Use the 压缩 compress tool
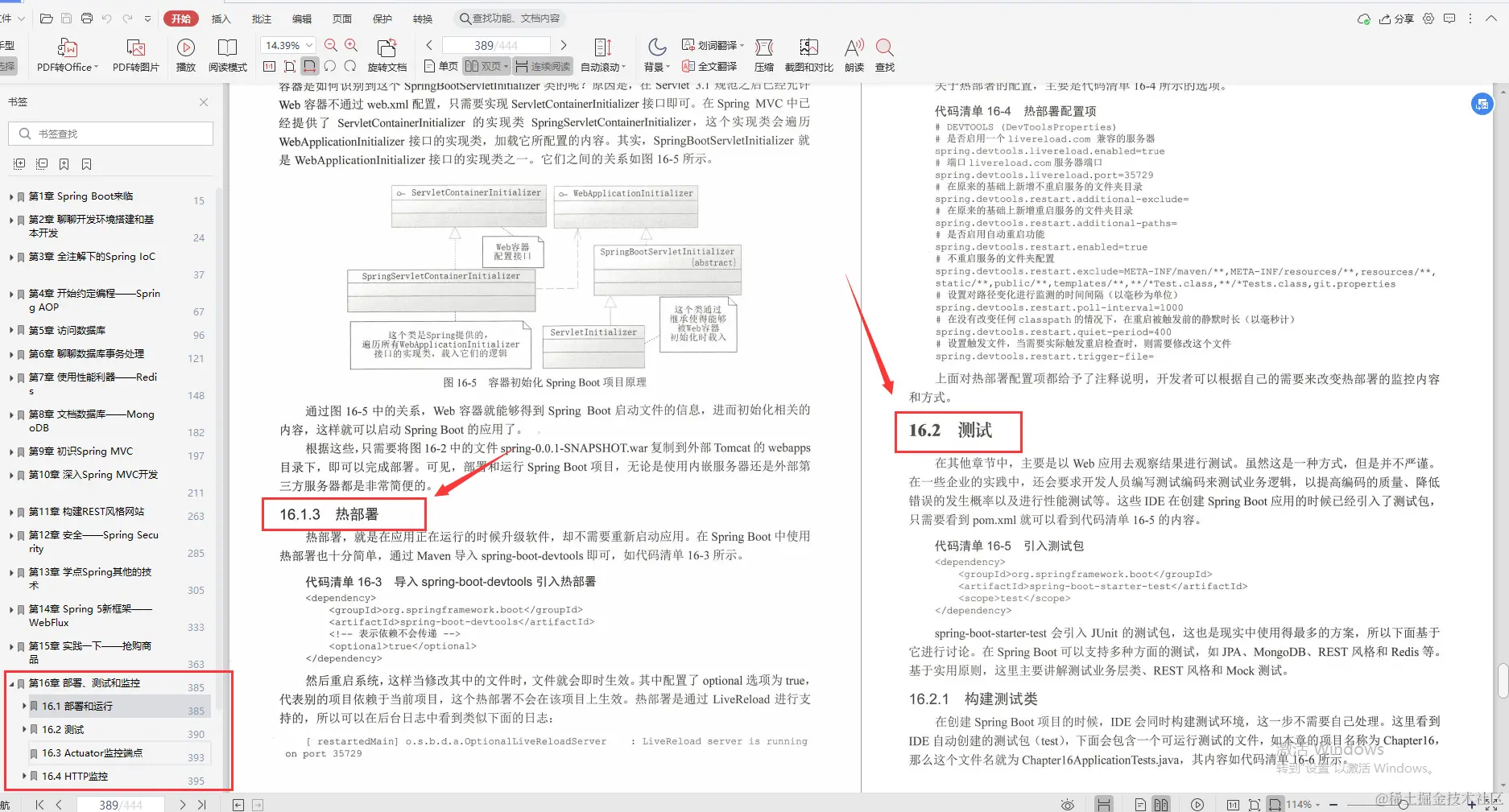1509x812 pixels. pos(763,54)
